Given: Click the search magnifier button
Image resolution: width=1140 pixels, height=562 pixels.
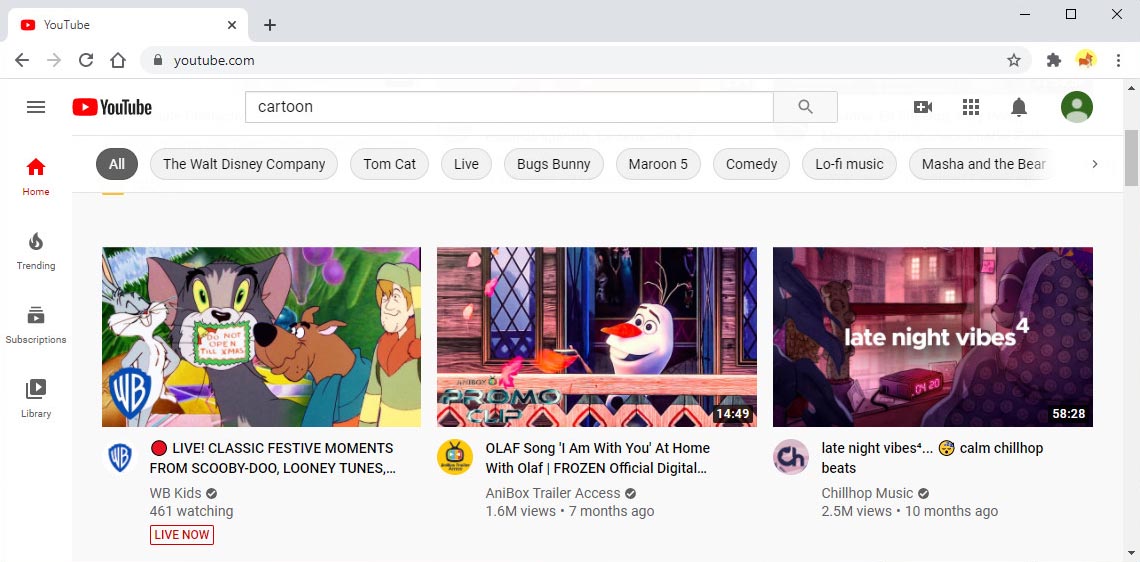Looking at the screenshot, I should (x=805, y=107).
